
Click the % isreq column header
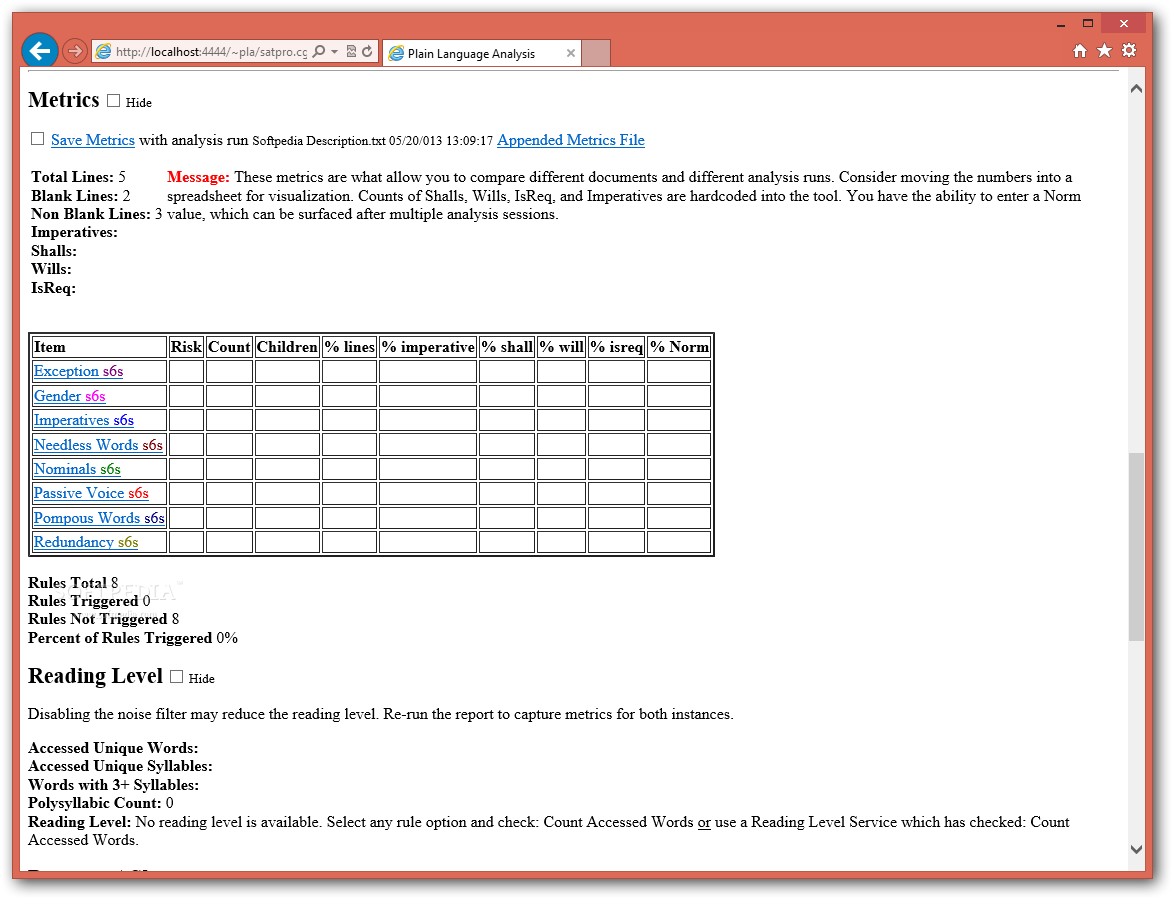[616, 347]
